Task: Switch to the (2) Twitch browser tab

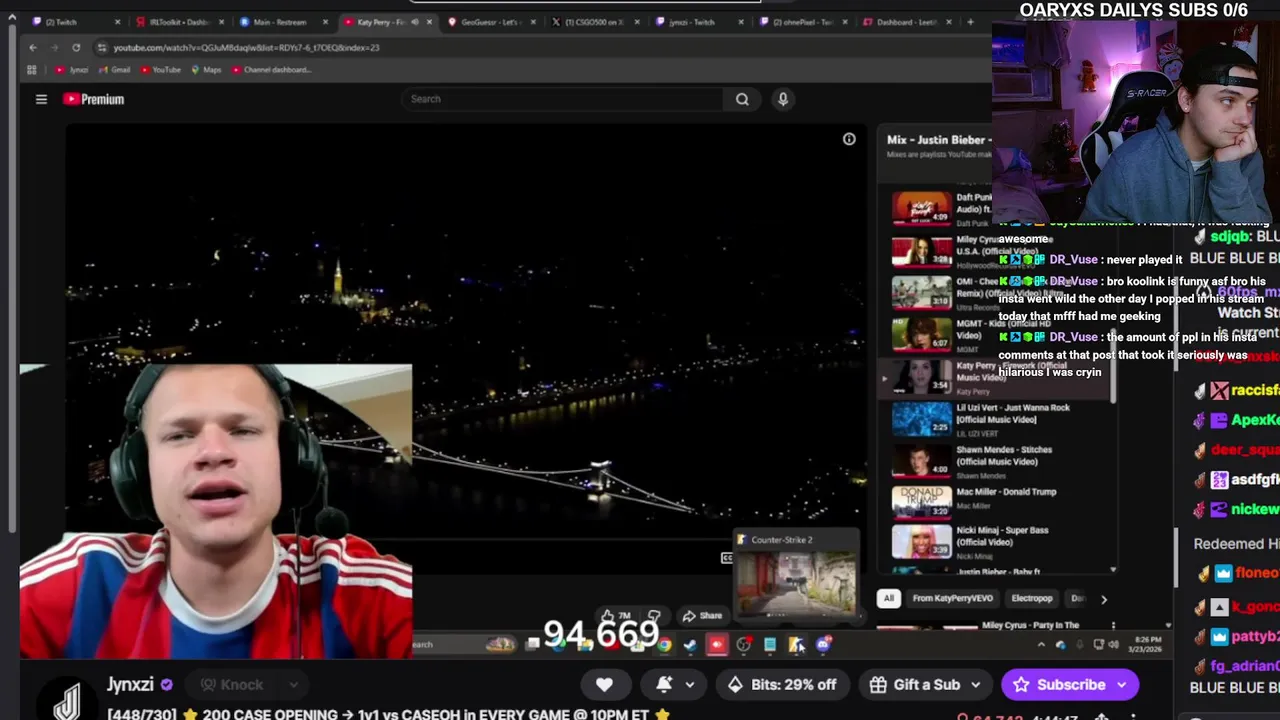Action: click(75, 22)
